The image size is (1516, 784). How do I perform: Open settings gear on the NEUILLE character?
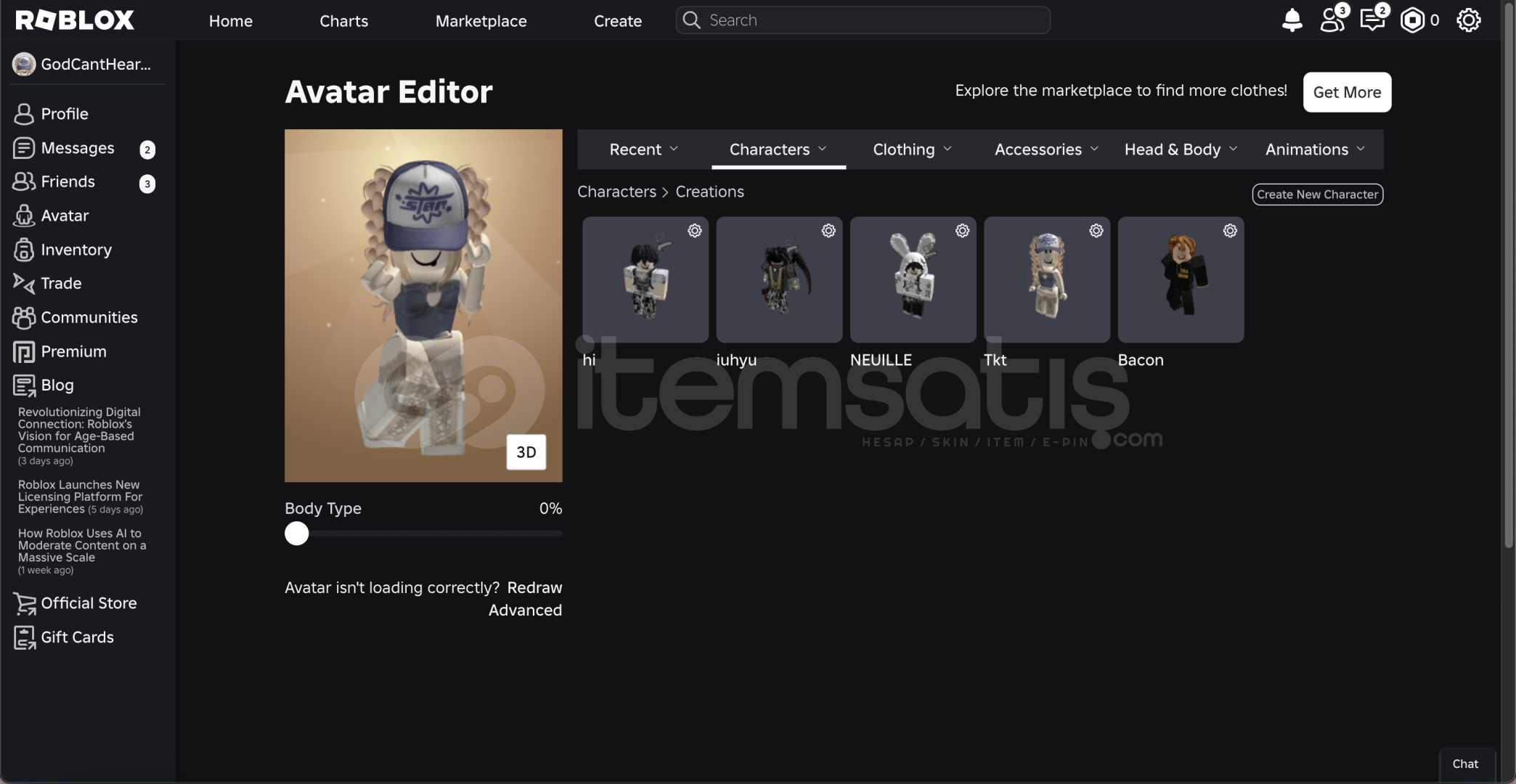pos(963,231)
